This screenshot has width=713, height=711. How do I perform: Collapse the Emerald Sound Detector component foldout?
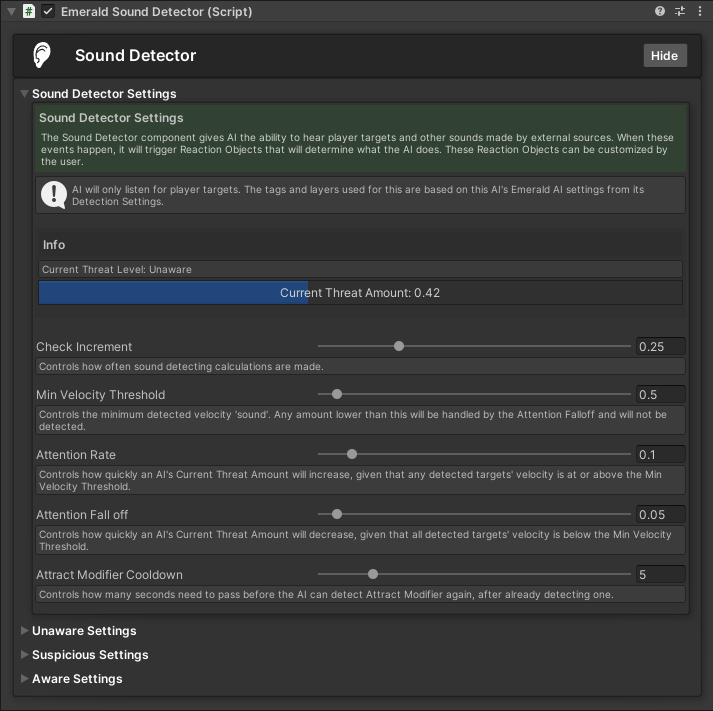point(10,12)
